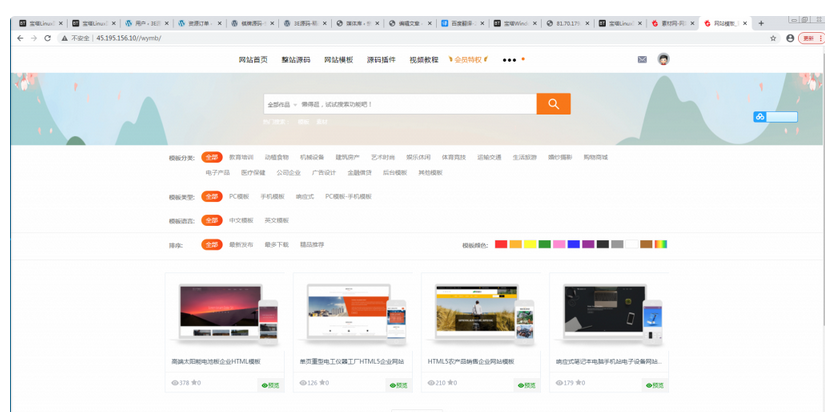Click the browser forward arrow
Viewport: 825px width, 412px height.
[34, 38]
